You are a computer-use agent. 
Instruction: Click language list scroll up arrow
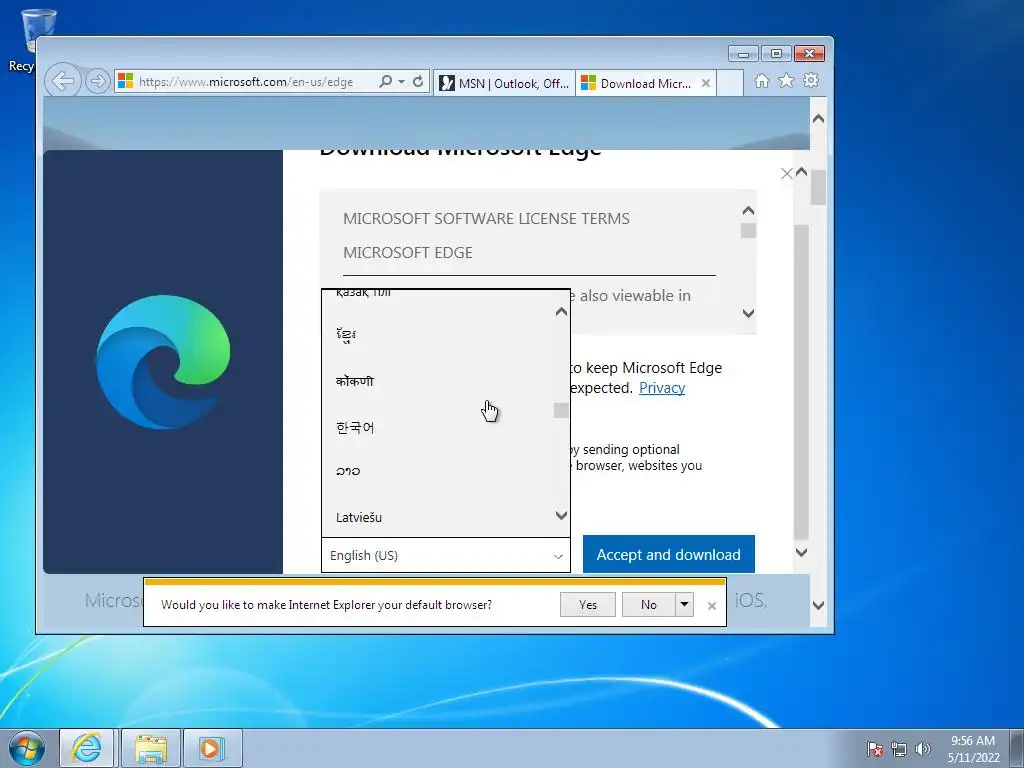coord(561,312)
